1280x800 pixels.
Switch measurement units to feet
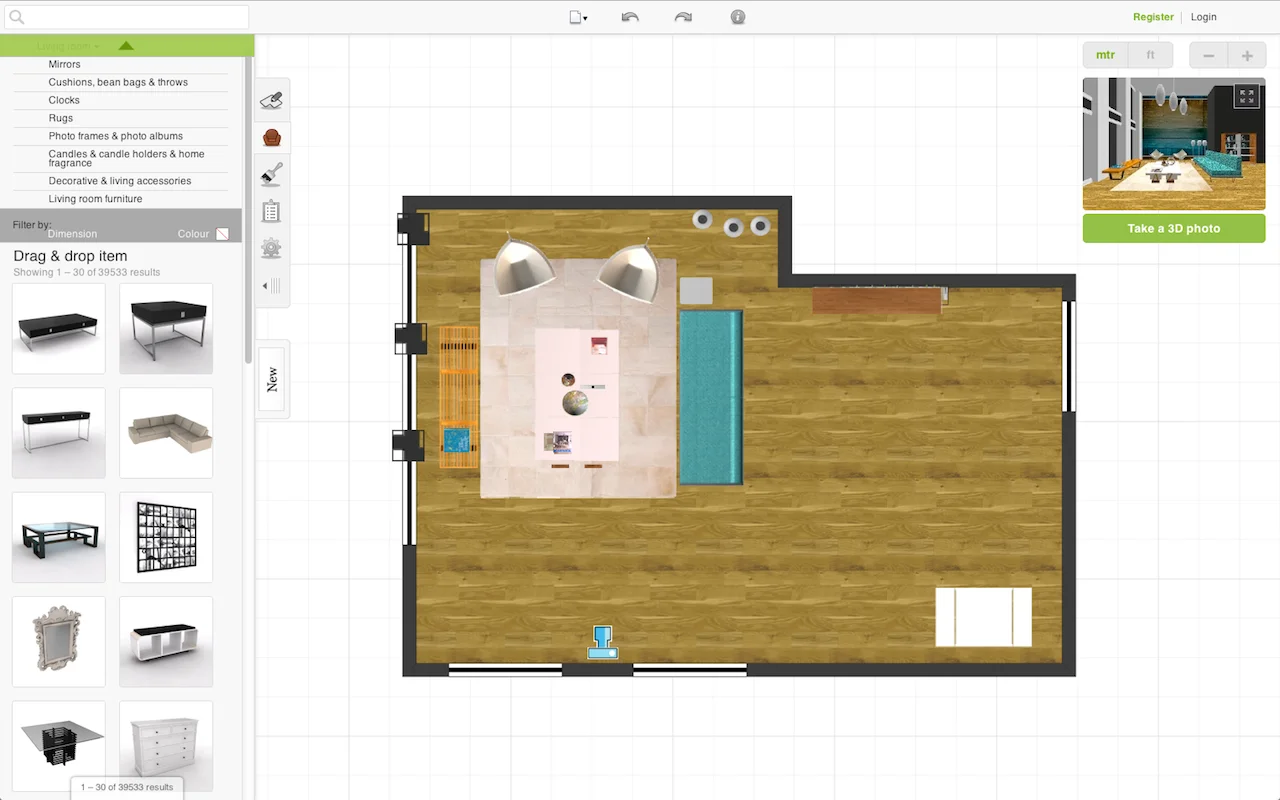[1150, 55]
